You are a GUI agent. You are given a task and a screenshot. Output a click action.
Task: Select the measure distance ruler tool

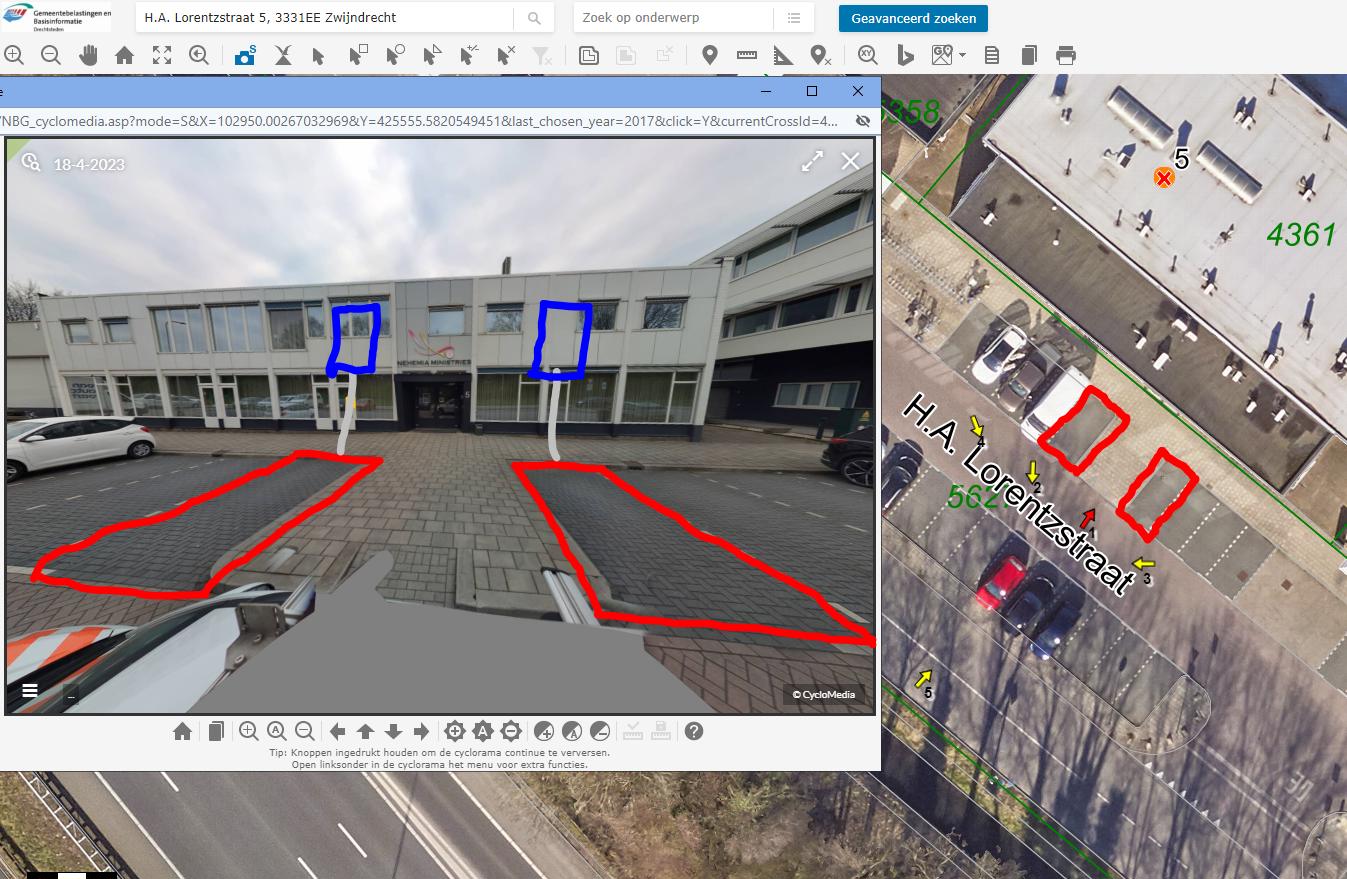[746, 56]
